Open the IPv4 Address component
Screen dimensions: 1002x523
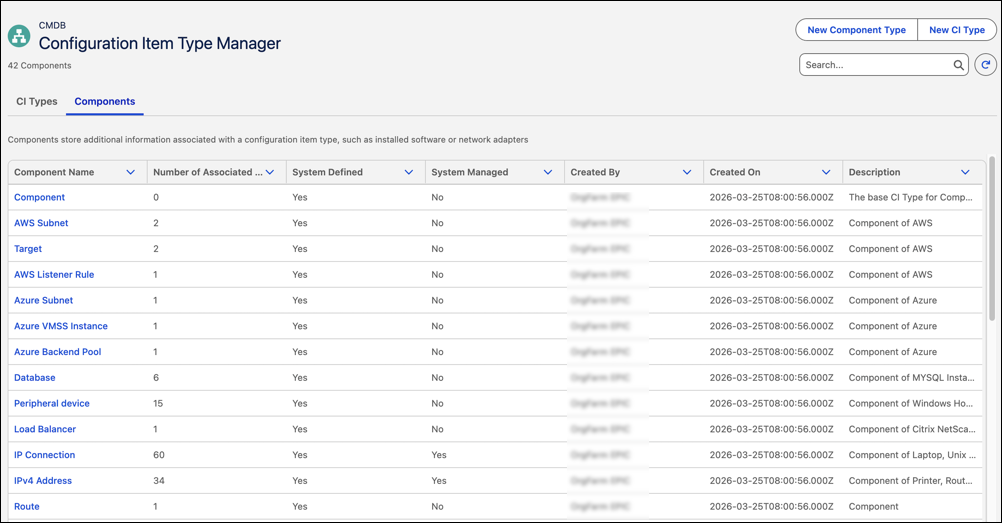pyautogui.click(x=43, y=480)
